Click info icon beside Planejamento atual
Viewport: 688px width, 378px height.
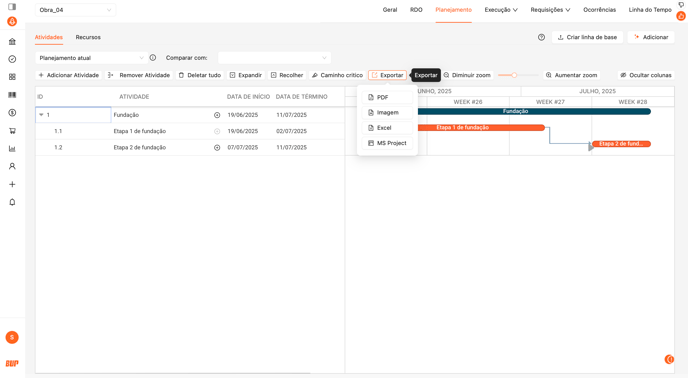click(x=153, y=58)
